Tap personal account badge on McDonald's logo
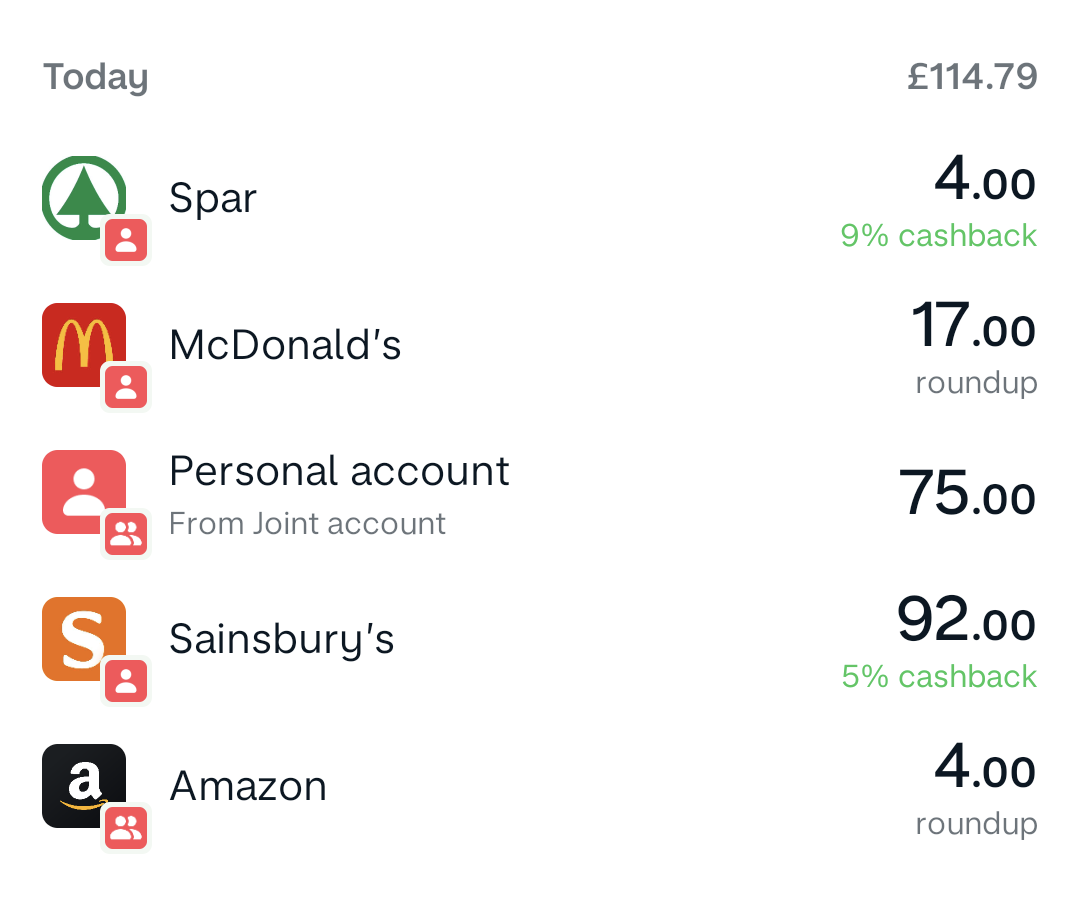1080x902 pixels. tap(126, 388)
